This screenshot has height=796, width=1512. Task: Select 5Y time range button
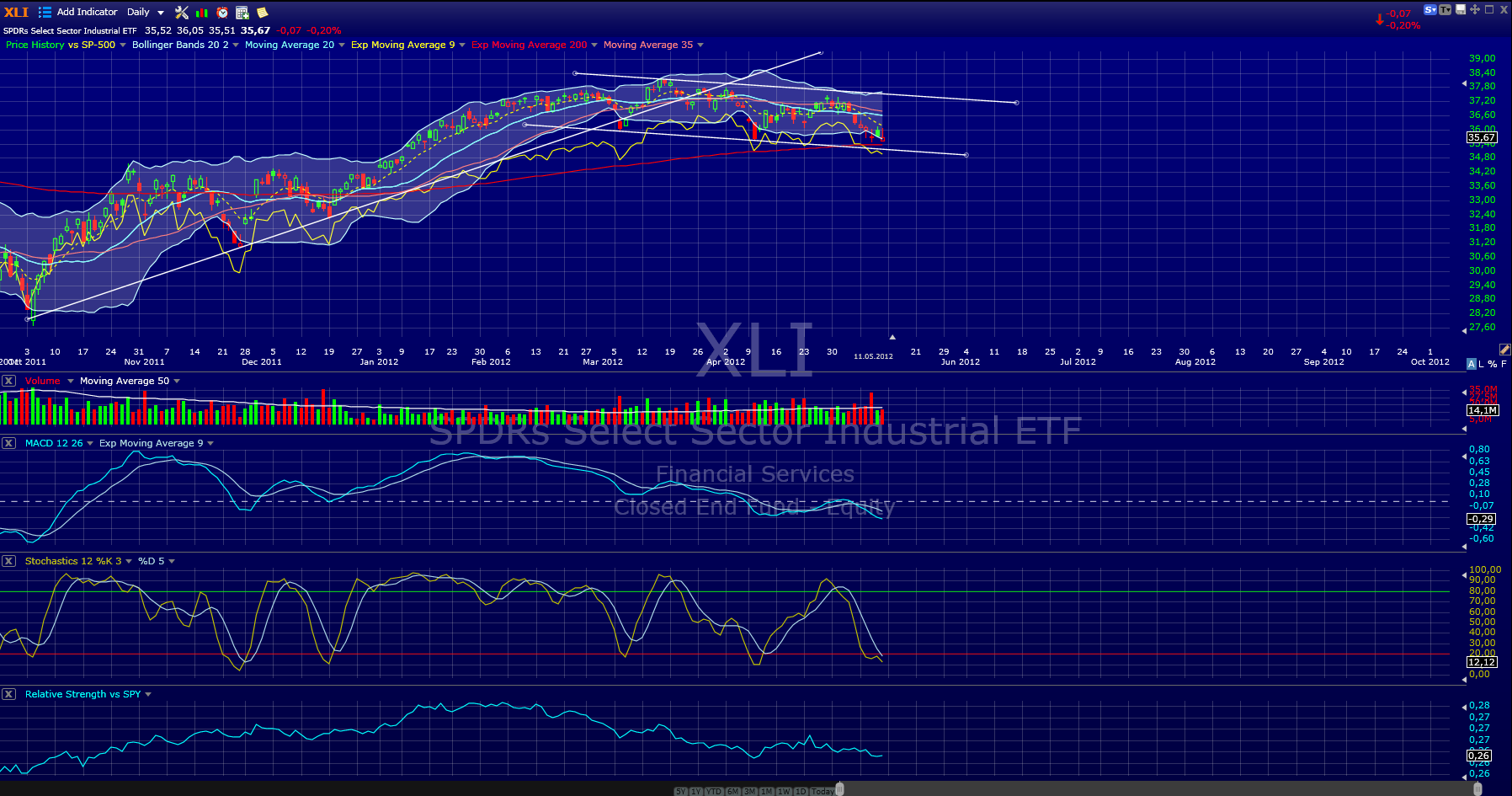coord(681,792)
